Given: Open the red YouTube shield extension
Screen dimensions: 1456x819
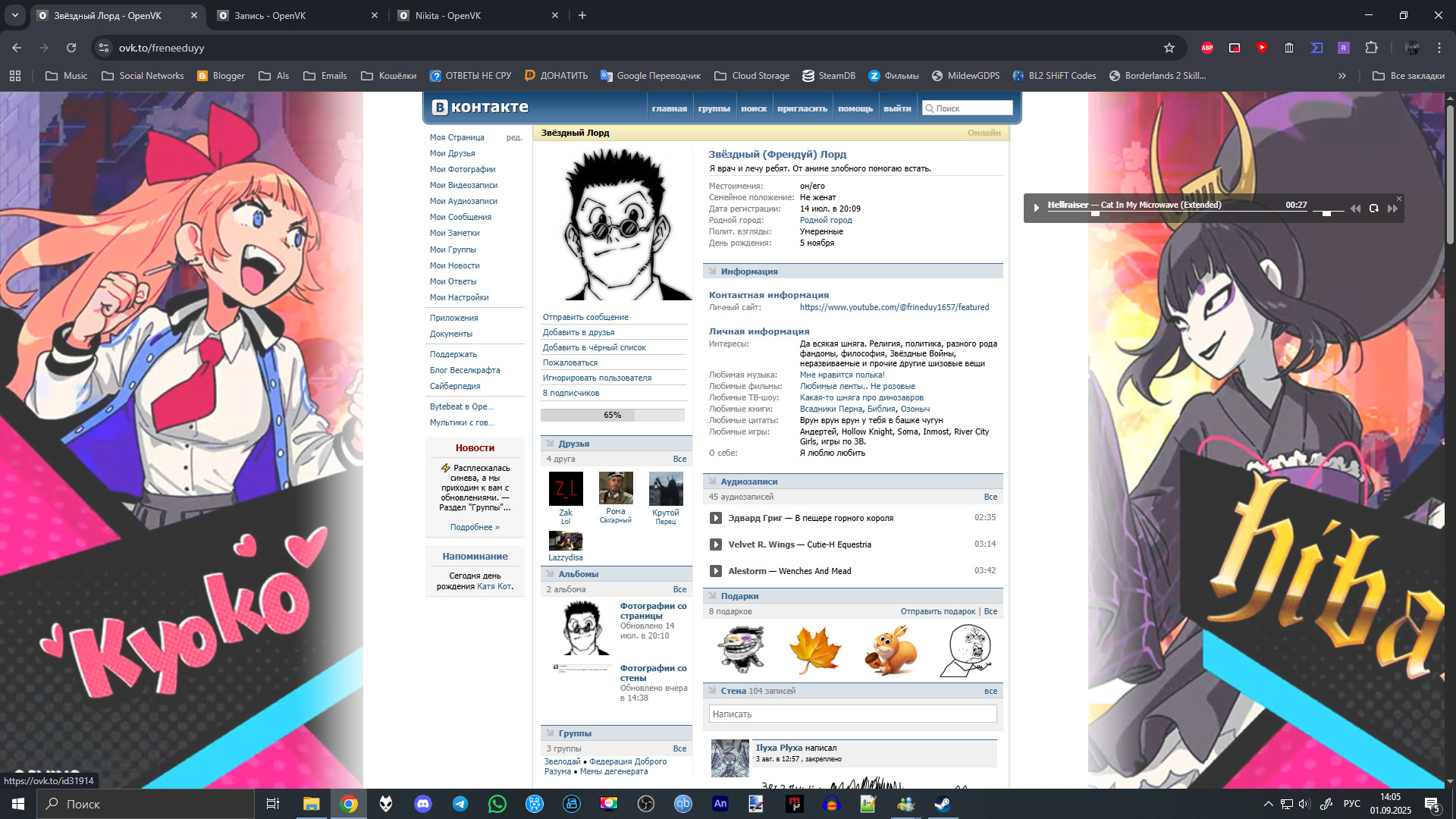Looking at the screenshot, I should (1262, 48).
